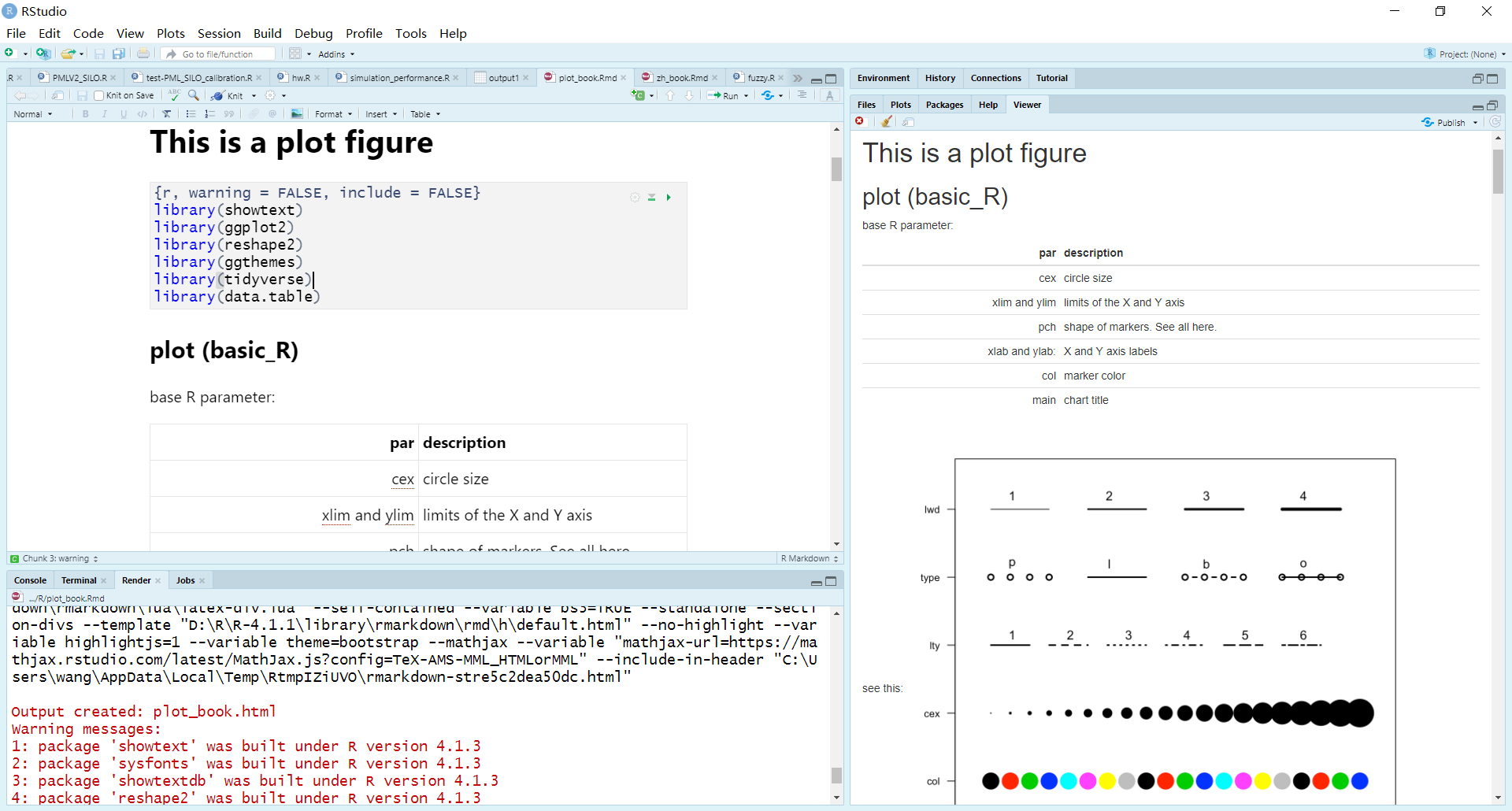Image resolution: width=1512 pixels, height=811 pixels.
Task: Open the Publish dropdown arrow in Viewer
Action: [x=1475, y=123]
